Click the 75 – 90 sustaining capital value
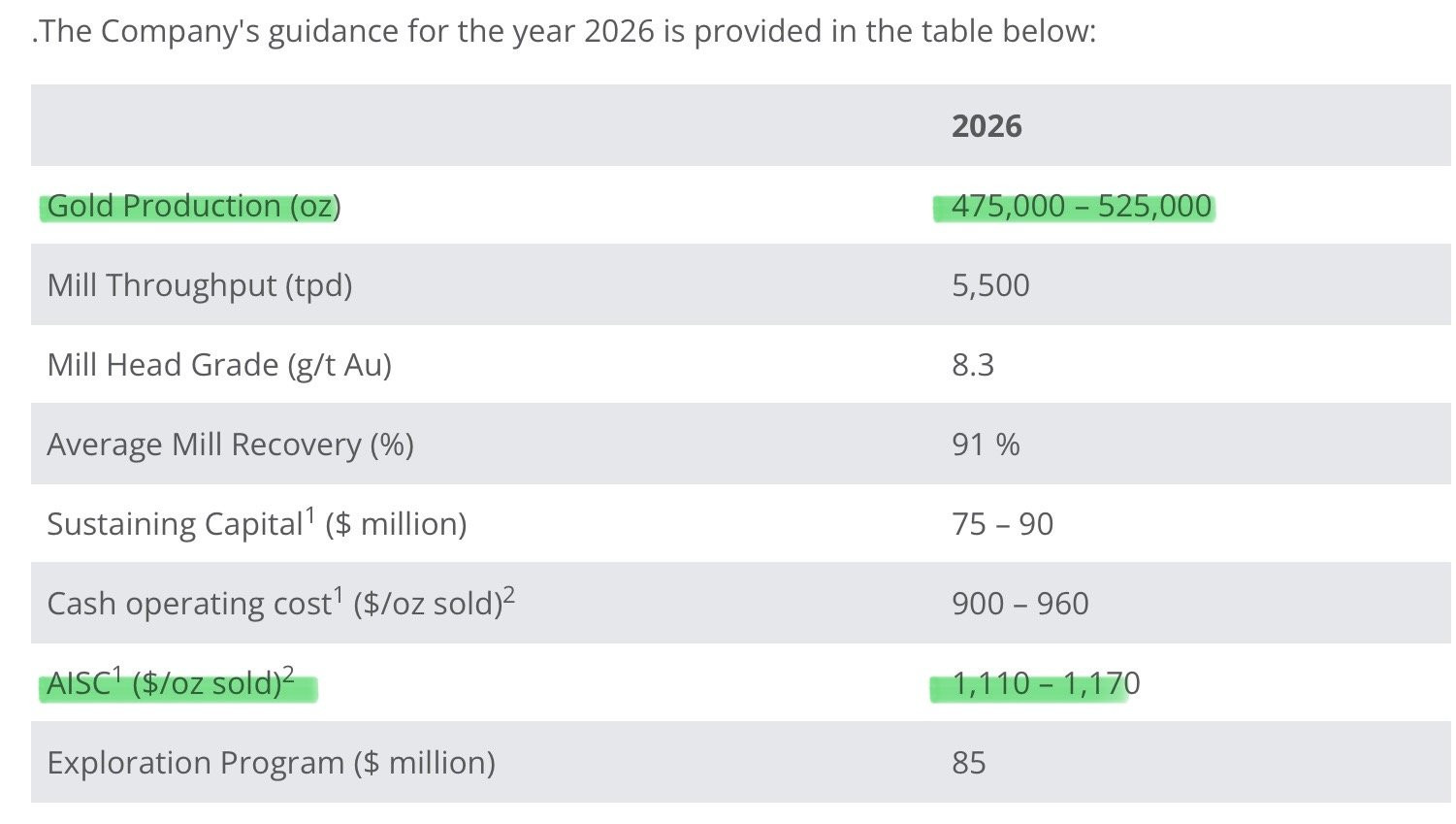Screen dimensions: 1456x824 click(1002, 524)
